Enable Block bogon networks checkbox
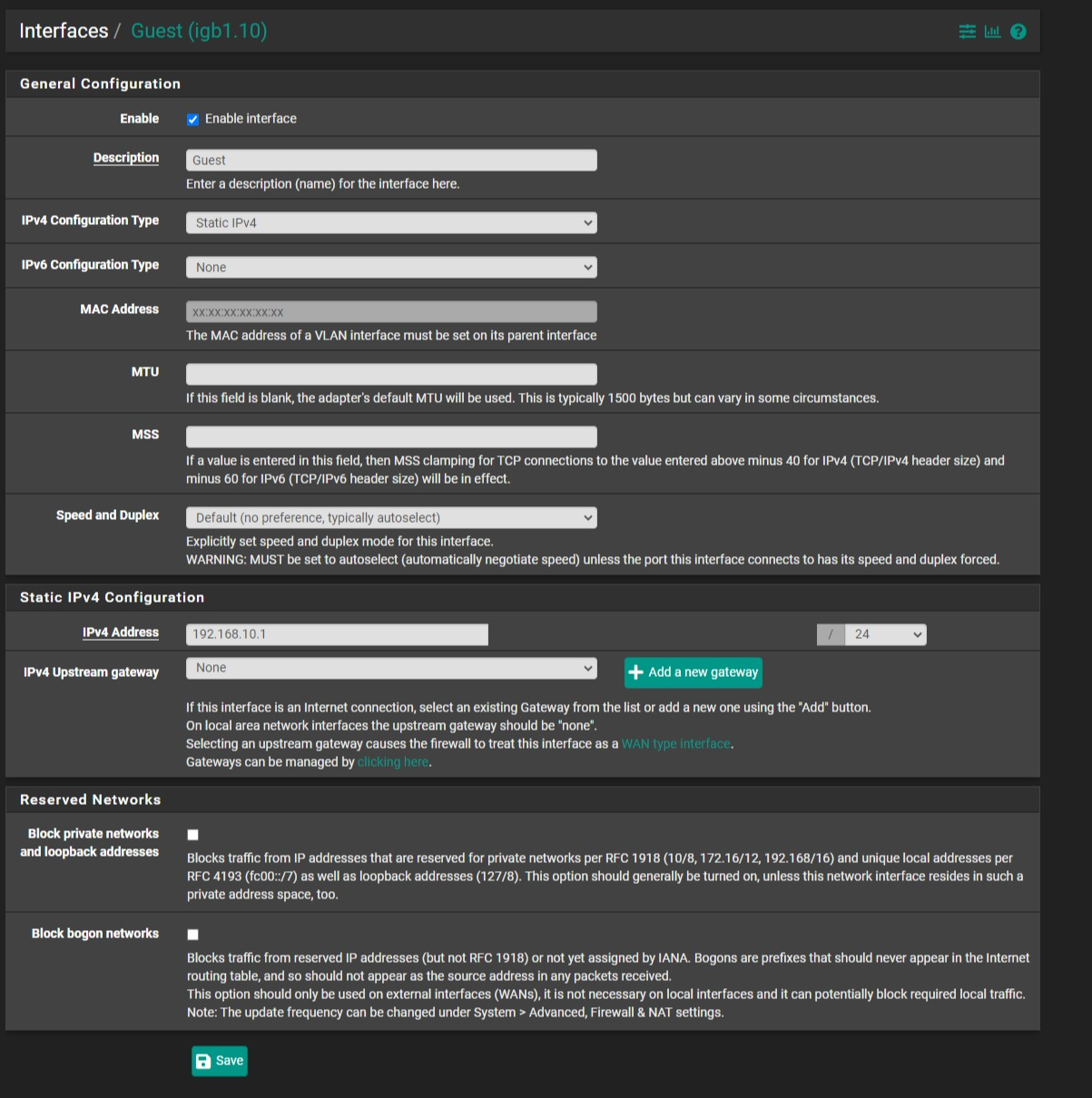1092x1098 pixels. [x=192, y=935]
